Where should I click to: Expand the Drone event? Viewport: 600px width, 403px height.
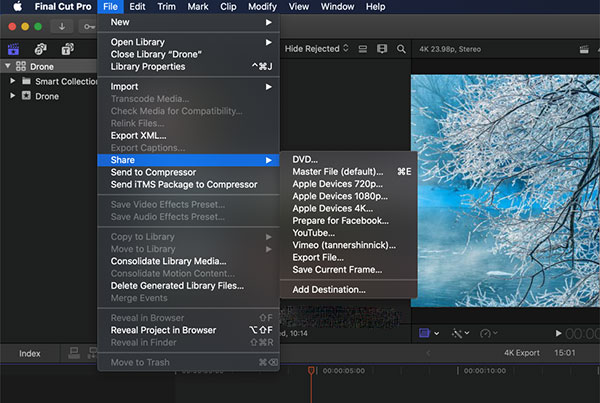13,95
